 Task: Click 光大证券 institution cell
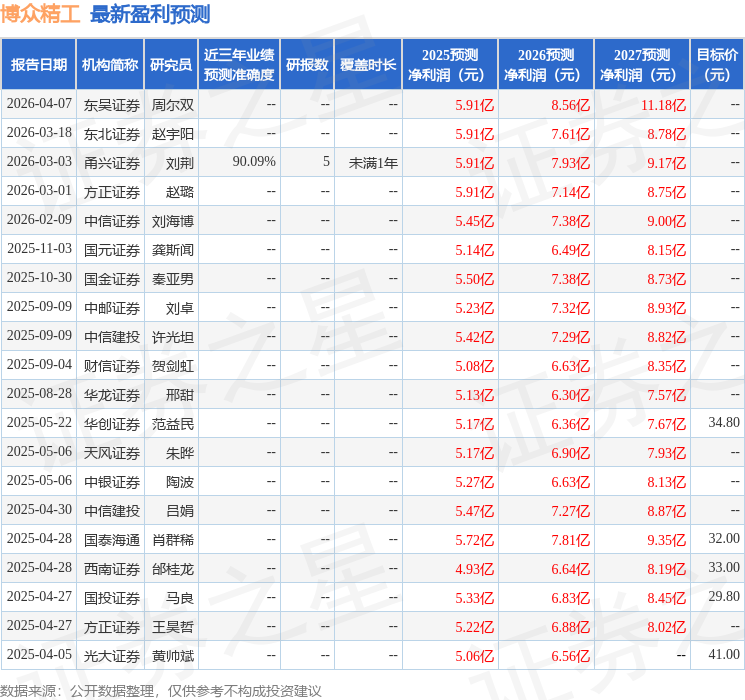tap(112, 656)
